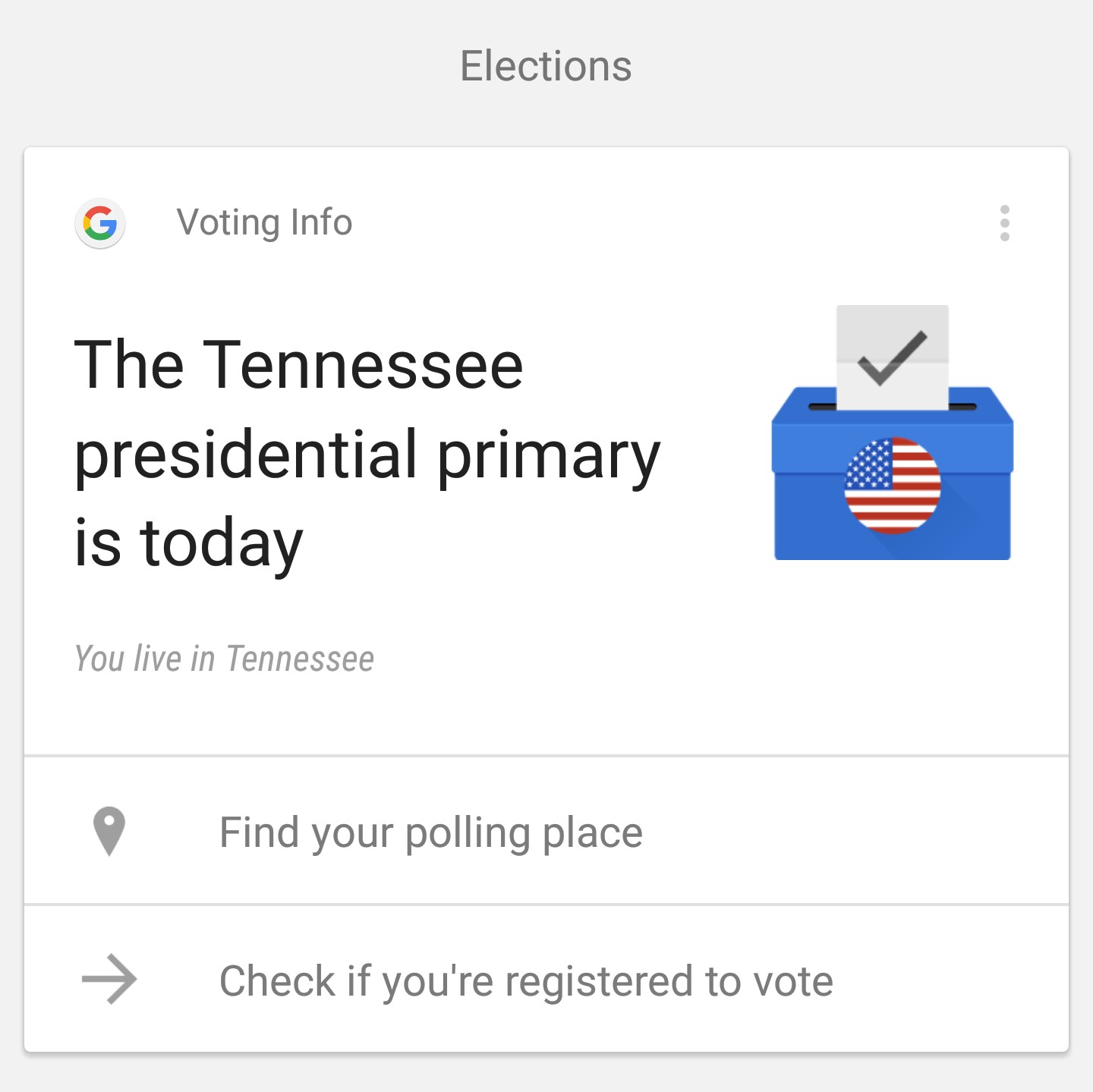Tap the word 'polling' in the polling row
Screen dimensions: 1093x1092
click(x=467, y=834)
